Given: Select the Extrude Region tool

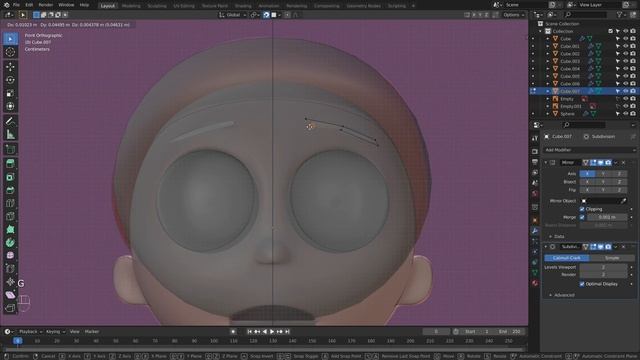Looking at the screenshot, I should click(x=10, y=164).
